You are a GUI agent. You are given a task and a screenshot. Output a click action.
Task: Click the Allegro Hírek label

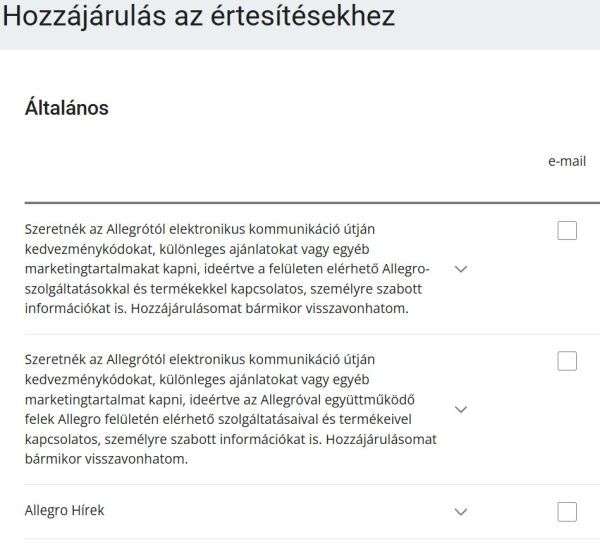click(64, 511)
